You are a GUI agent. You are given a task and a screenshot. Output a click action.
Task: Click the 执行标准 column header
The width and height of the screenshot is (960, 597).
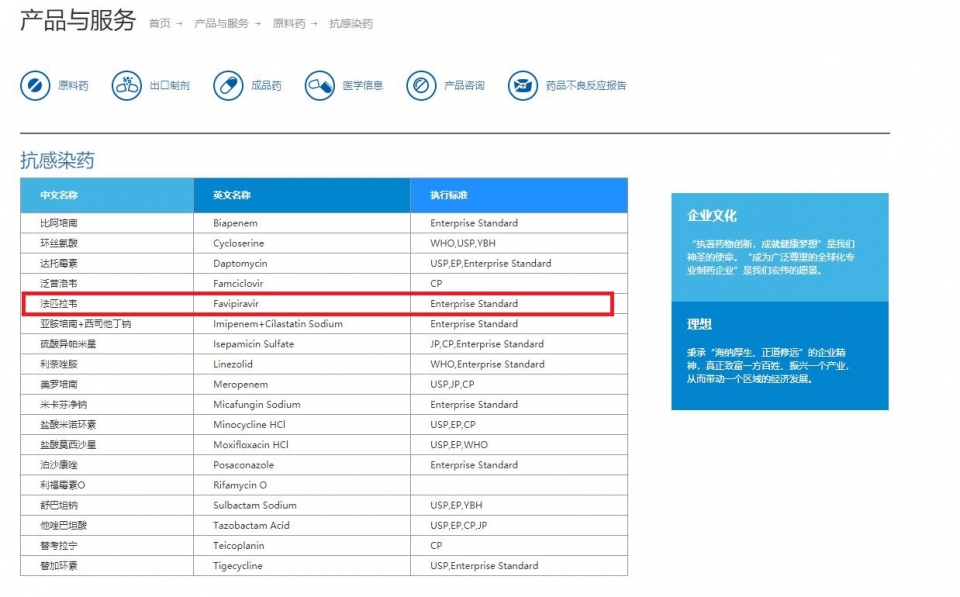point(519,195)
